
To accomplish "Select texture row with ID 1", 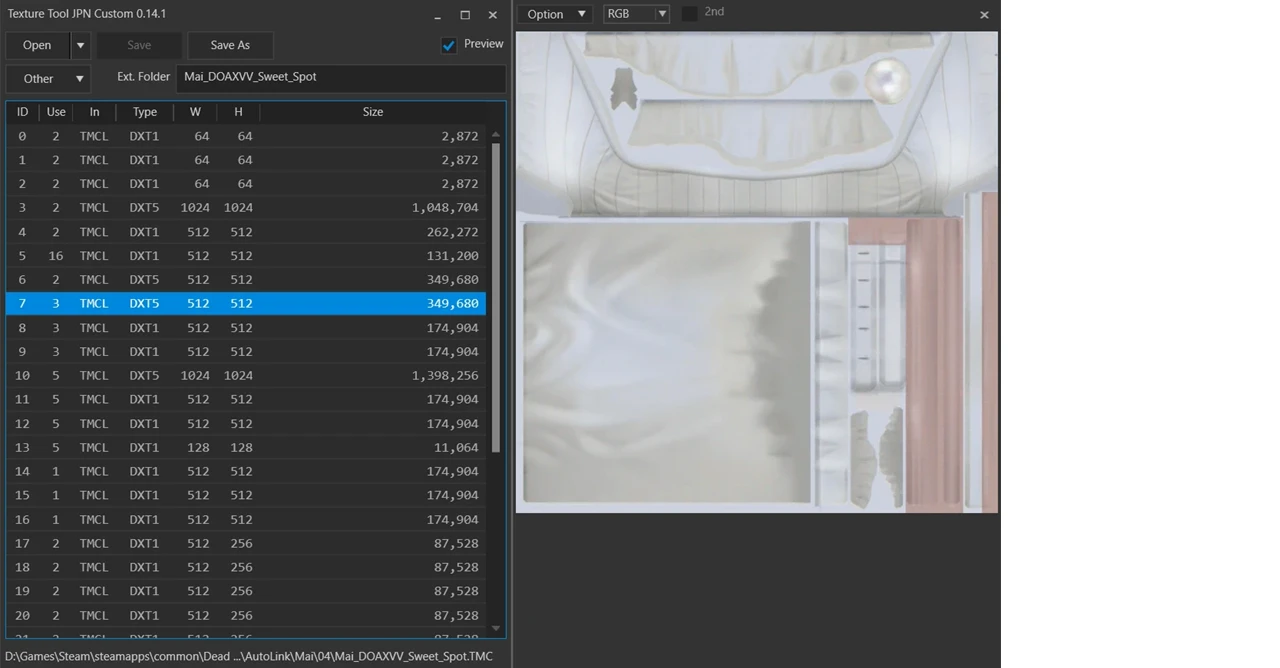I will [246, 160].
